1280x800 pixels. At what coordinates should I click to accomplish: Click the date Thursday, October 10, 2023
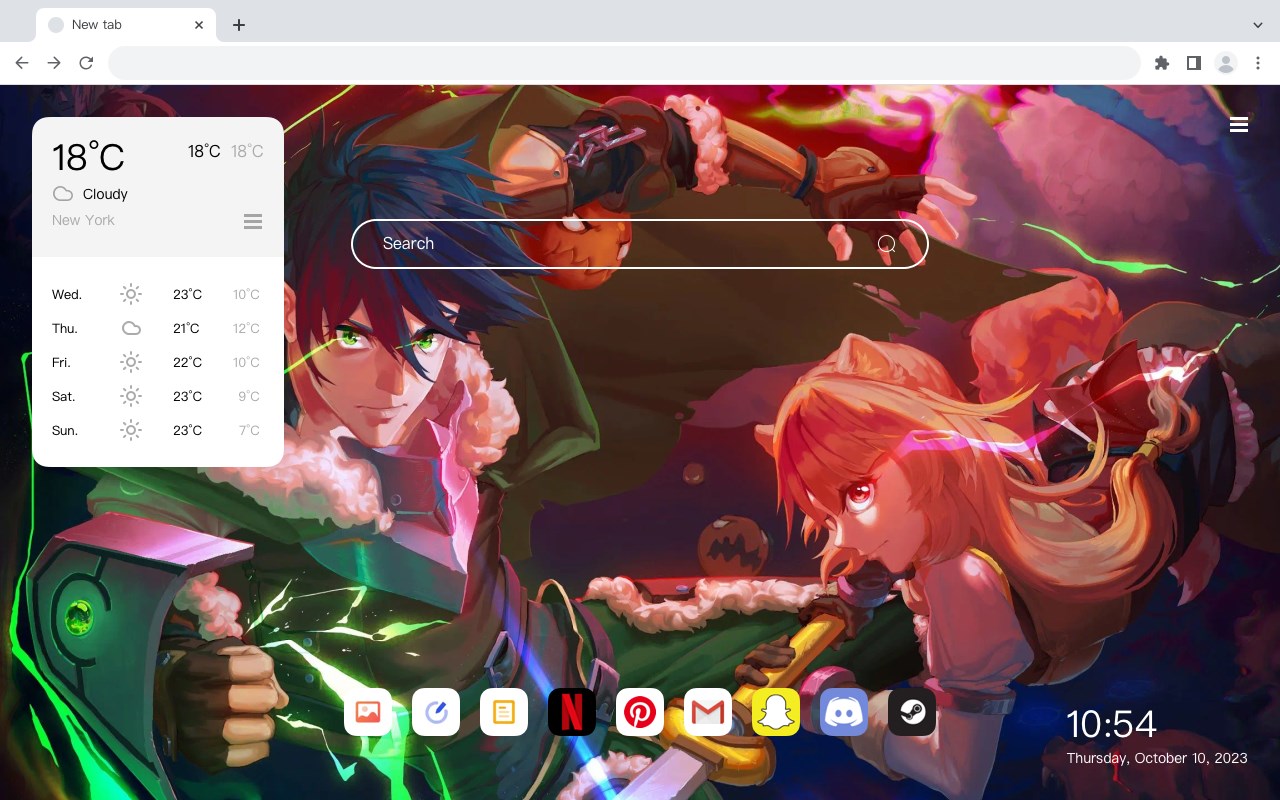(x=1157, y=758)
